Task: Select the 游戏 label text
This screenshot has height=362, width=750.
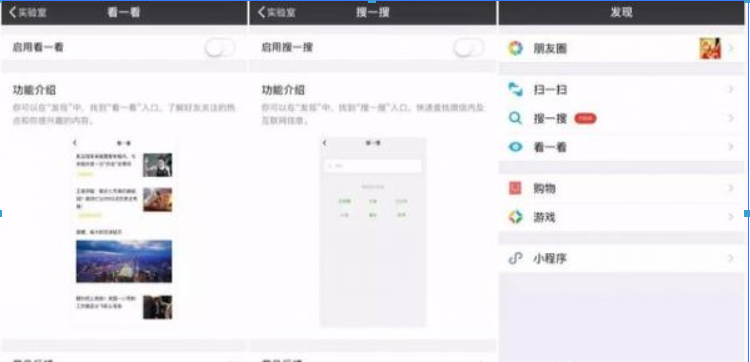Action: [545, 218]
